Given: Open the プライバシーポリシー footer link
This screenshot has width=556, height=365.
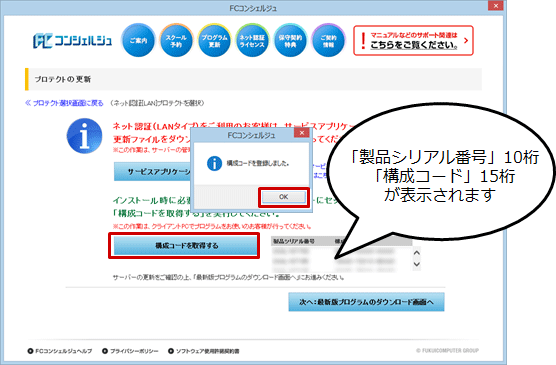Looking at the screenshot, I should point(130,351).
